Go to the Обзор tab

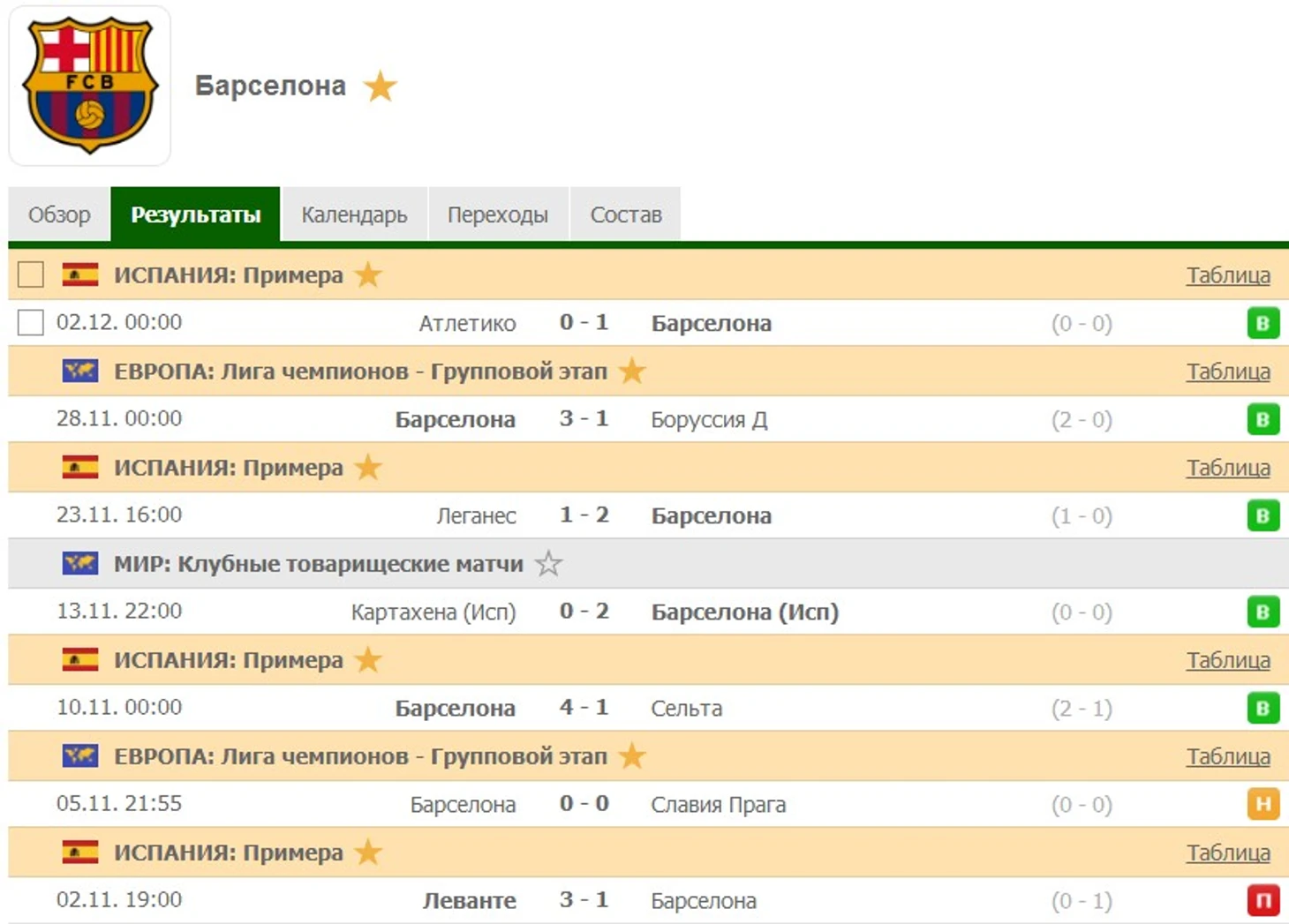[x=59, y=214]
